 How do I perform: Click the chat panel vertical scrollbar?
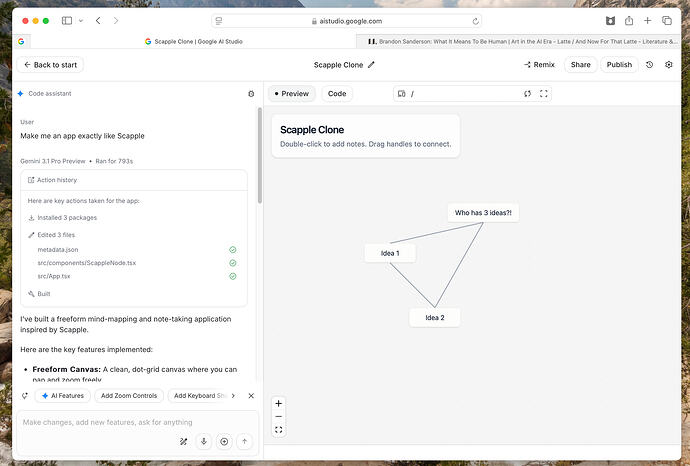[x=260, y=156]
